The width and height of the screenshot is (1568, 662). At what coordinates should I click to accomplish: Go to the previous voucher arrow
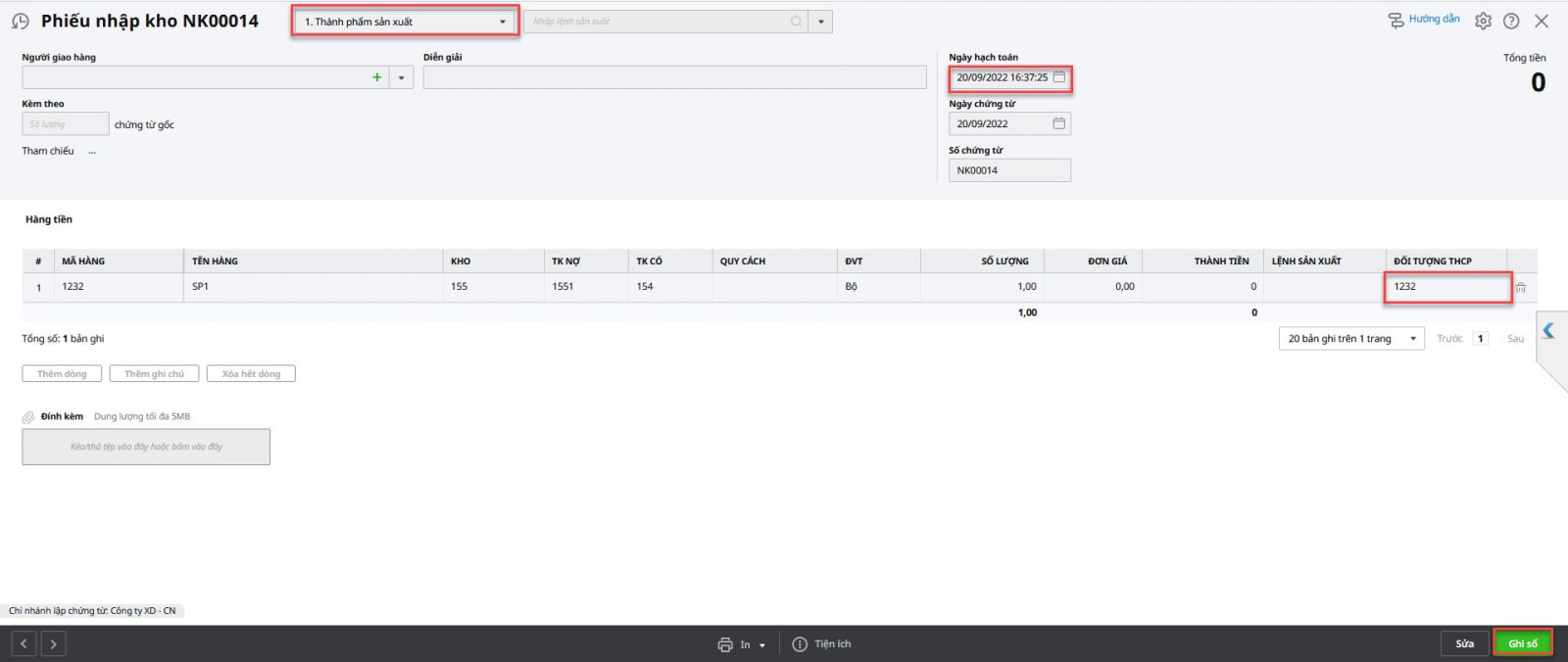(x=24, y=643)
